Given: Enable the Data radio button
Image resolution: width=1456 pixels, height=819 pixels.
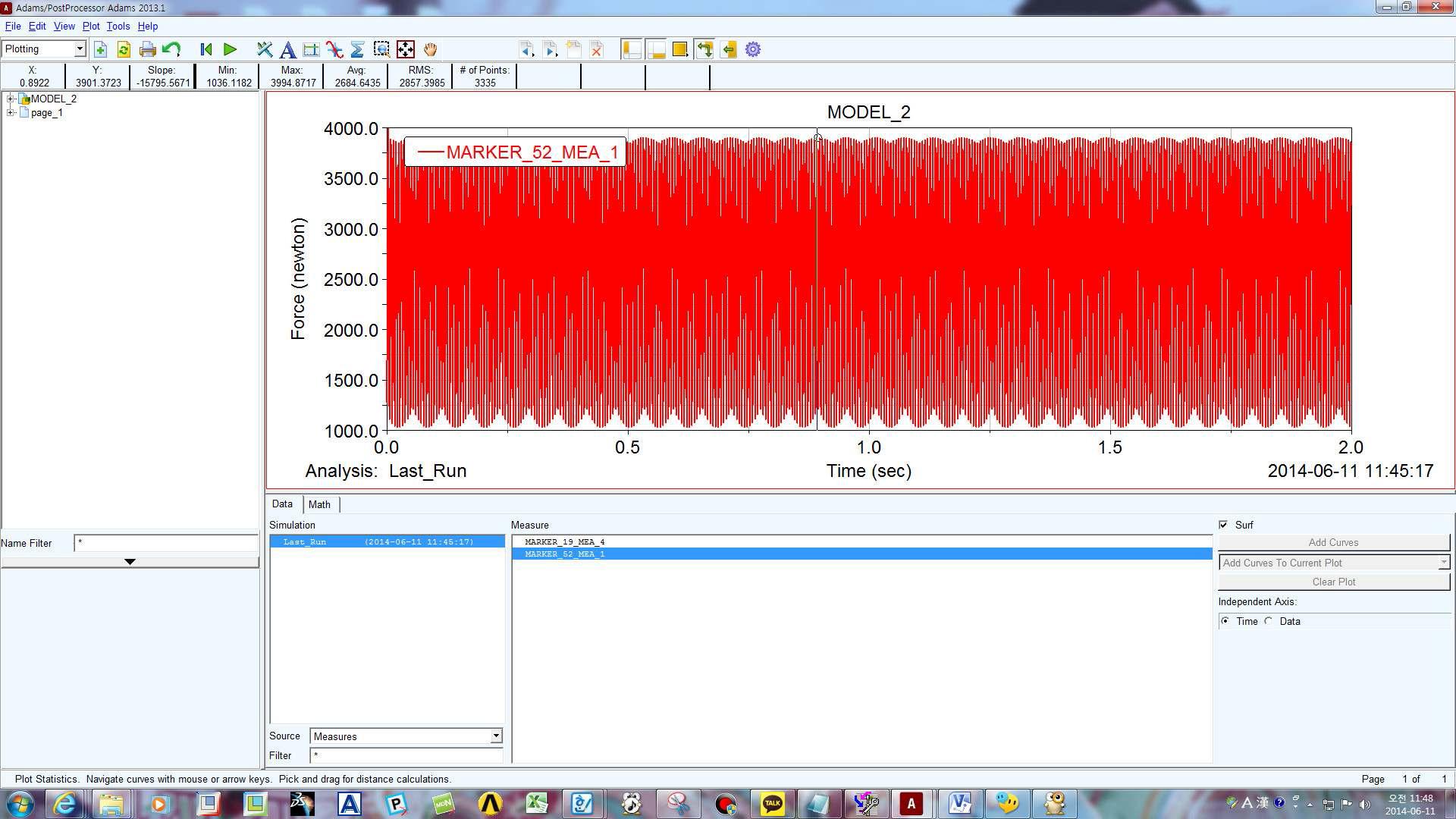Looking at the screenshot, I should tap(1269, 621).
